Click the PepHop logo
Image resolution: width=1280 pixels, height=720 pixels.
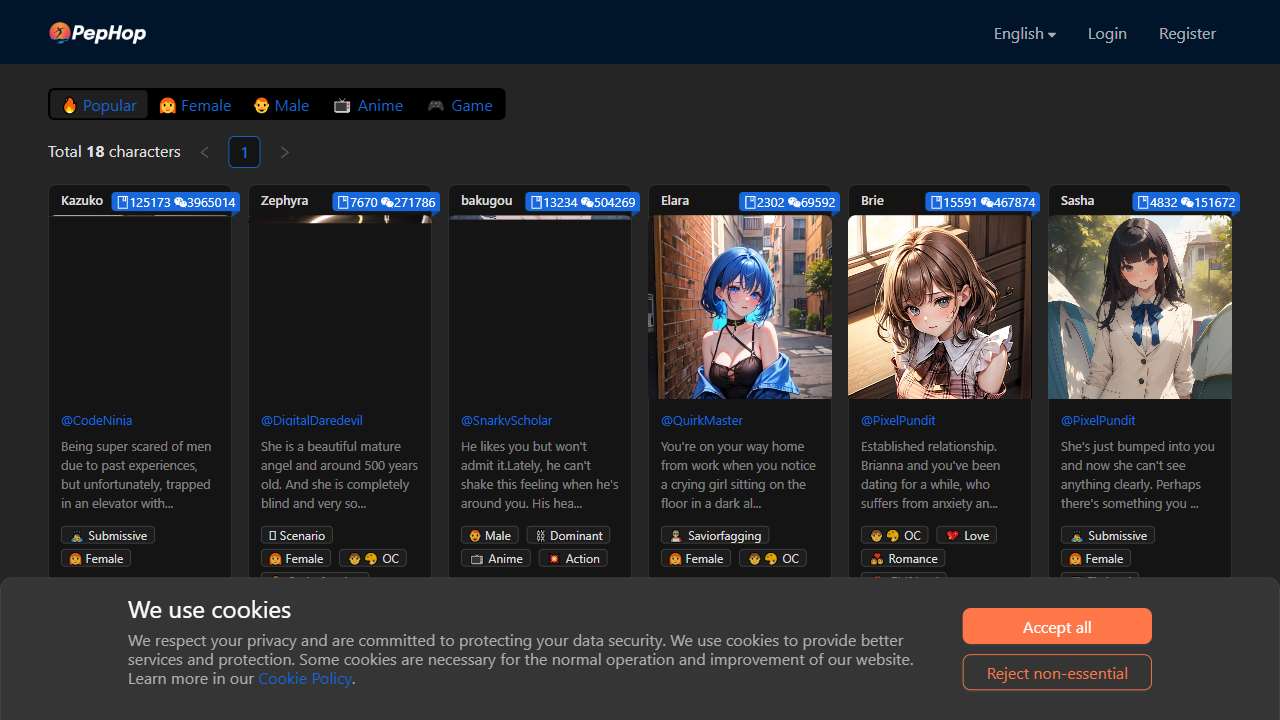98,33
